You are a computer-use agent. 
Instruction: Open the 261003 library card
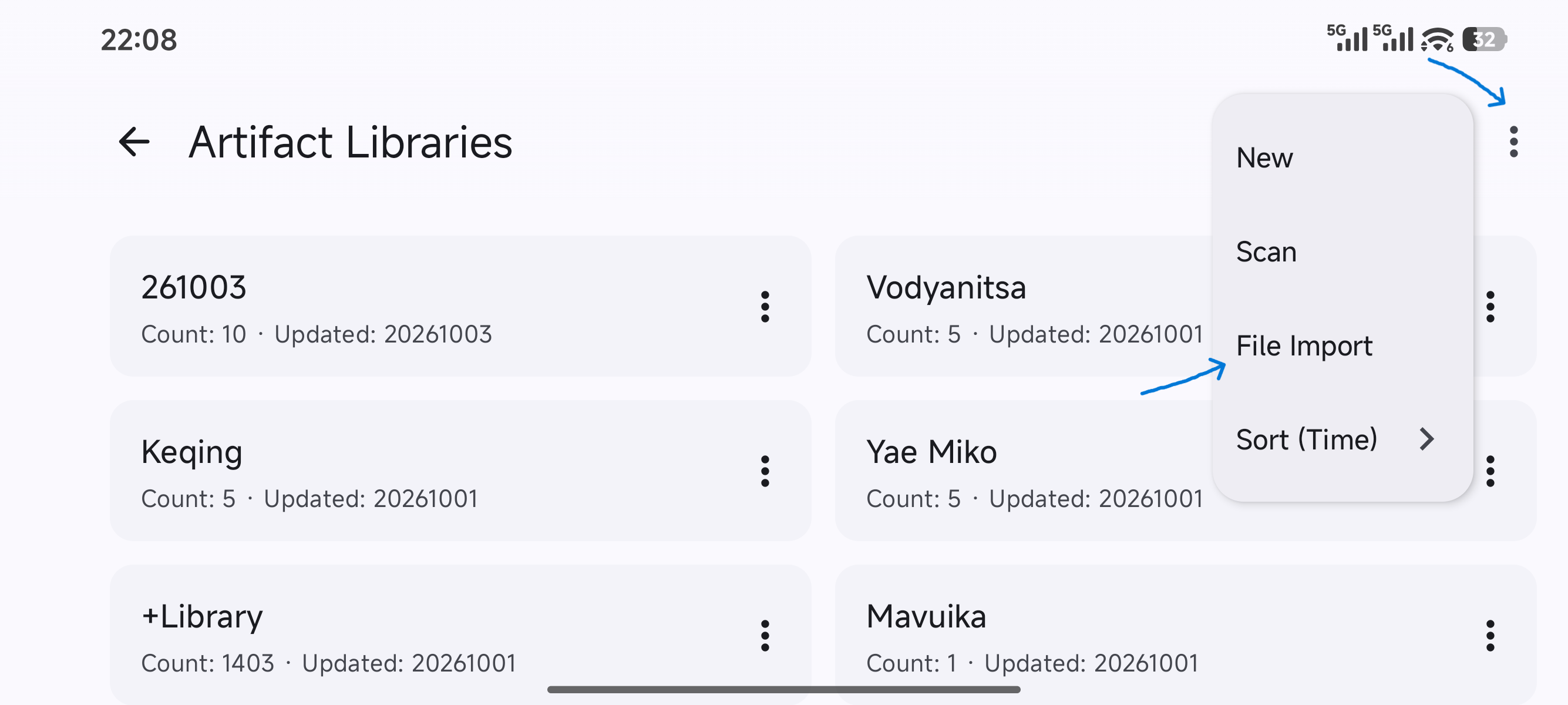coord(460,305)
